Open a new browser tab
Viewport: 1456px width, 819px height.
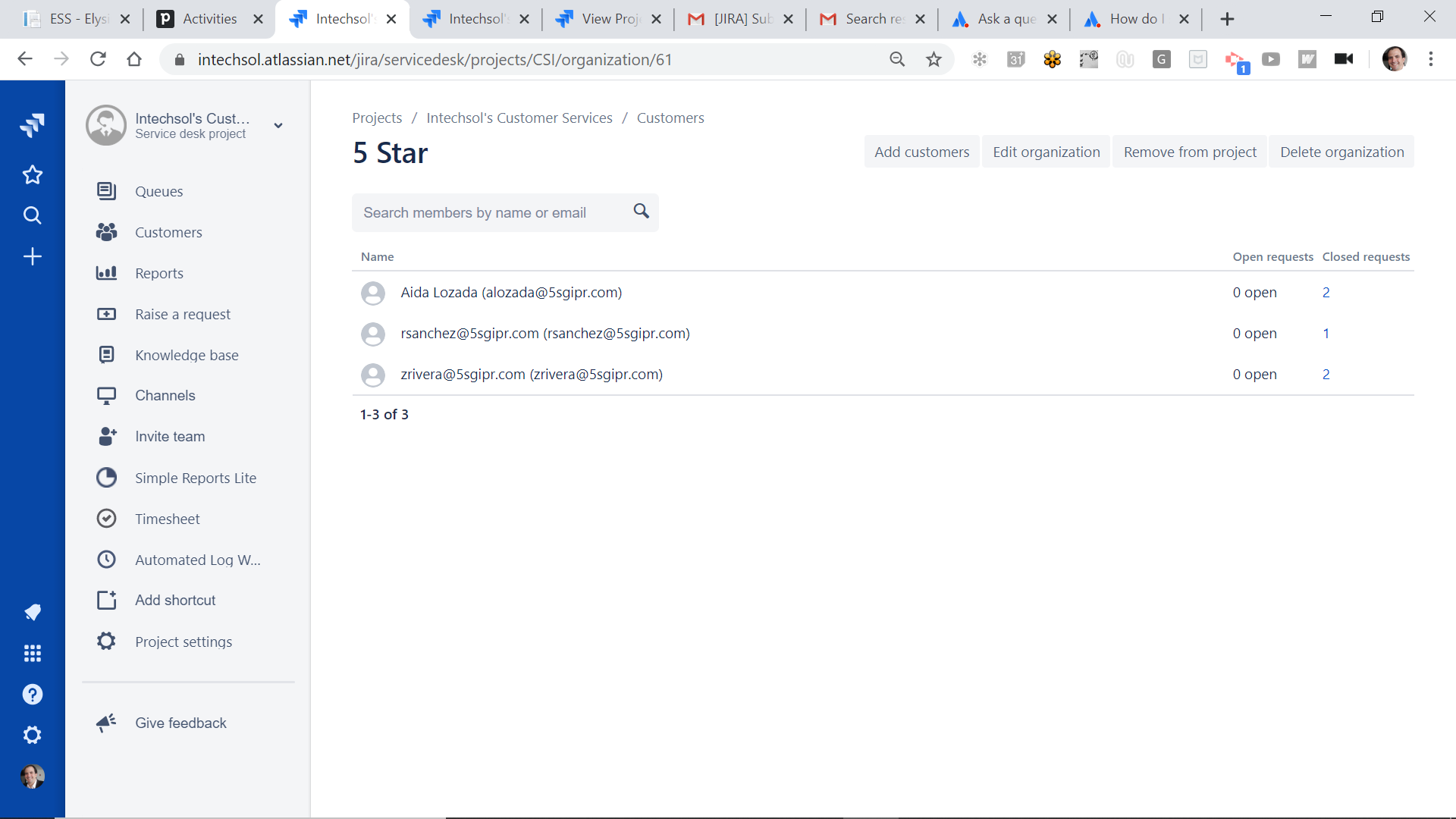pyautogui.click(x=1227, y=19)
